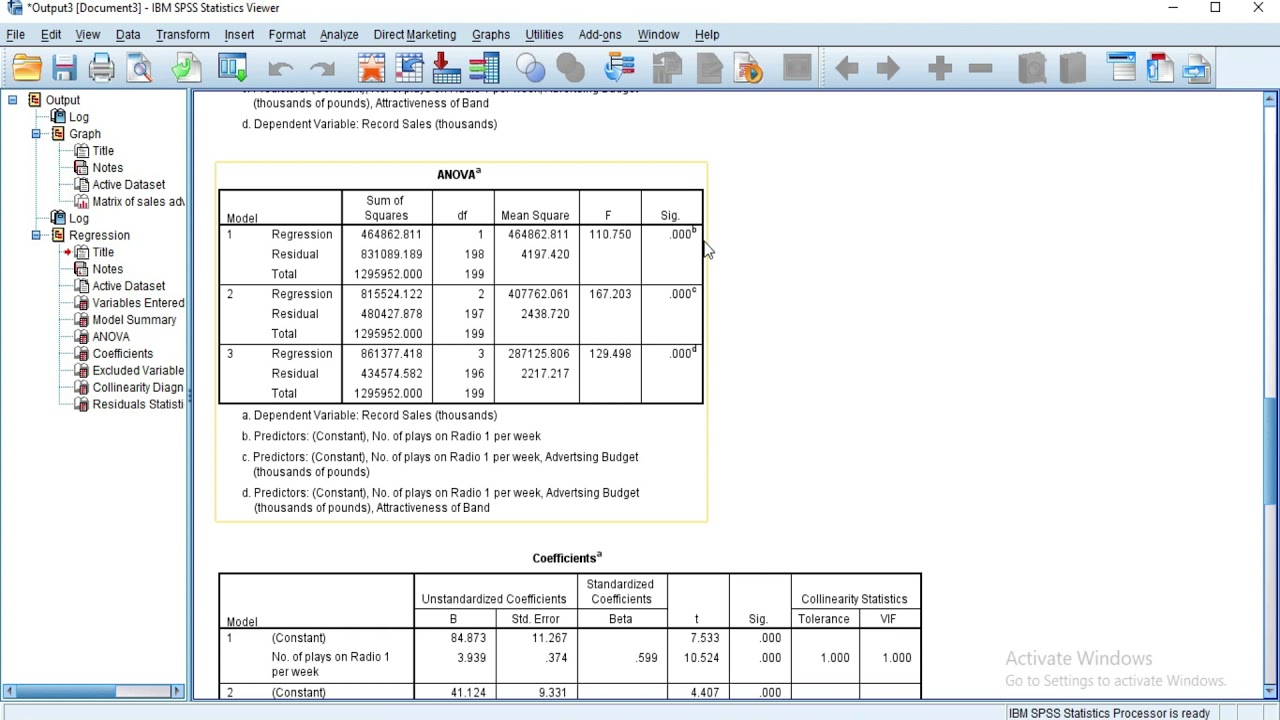The image size is (1280, 720).
Task: Click the Hide closed book icon
Action: click(x=1072, y=68)
